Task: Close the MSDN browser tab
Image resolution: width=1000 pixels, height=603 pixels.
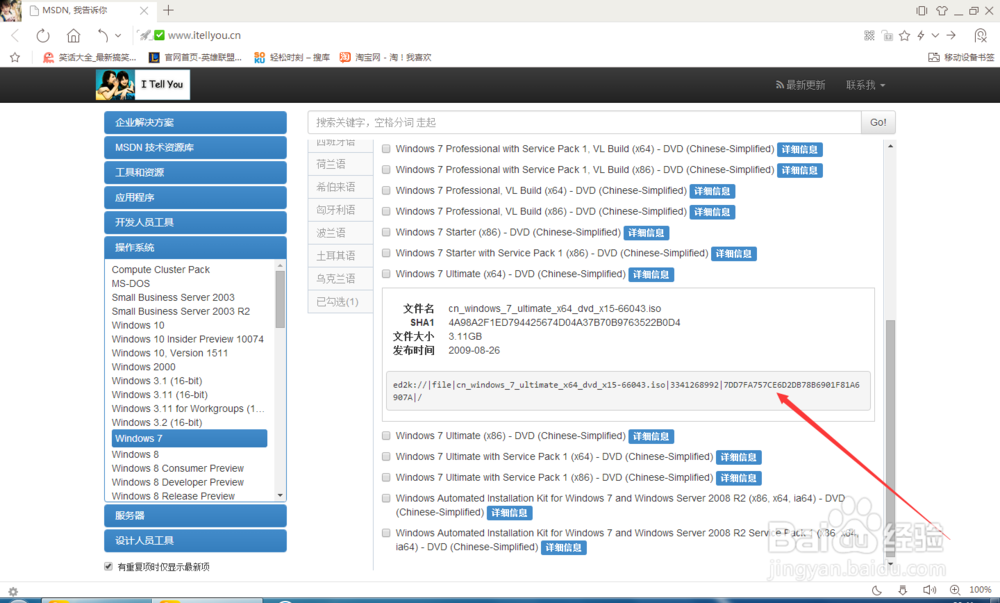Action: coord(144,11)
